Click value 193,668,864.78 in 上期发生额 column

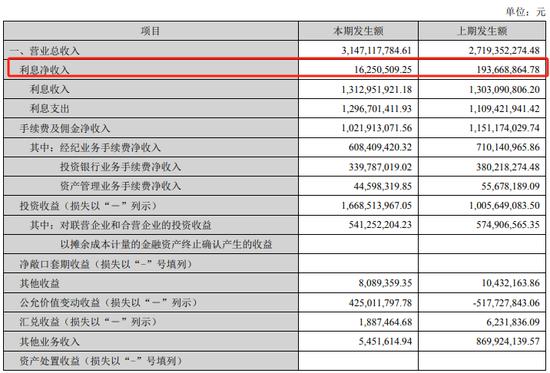tap(508, 69)
